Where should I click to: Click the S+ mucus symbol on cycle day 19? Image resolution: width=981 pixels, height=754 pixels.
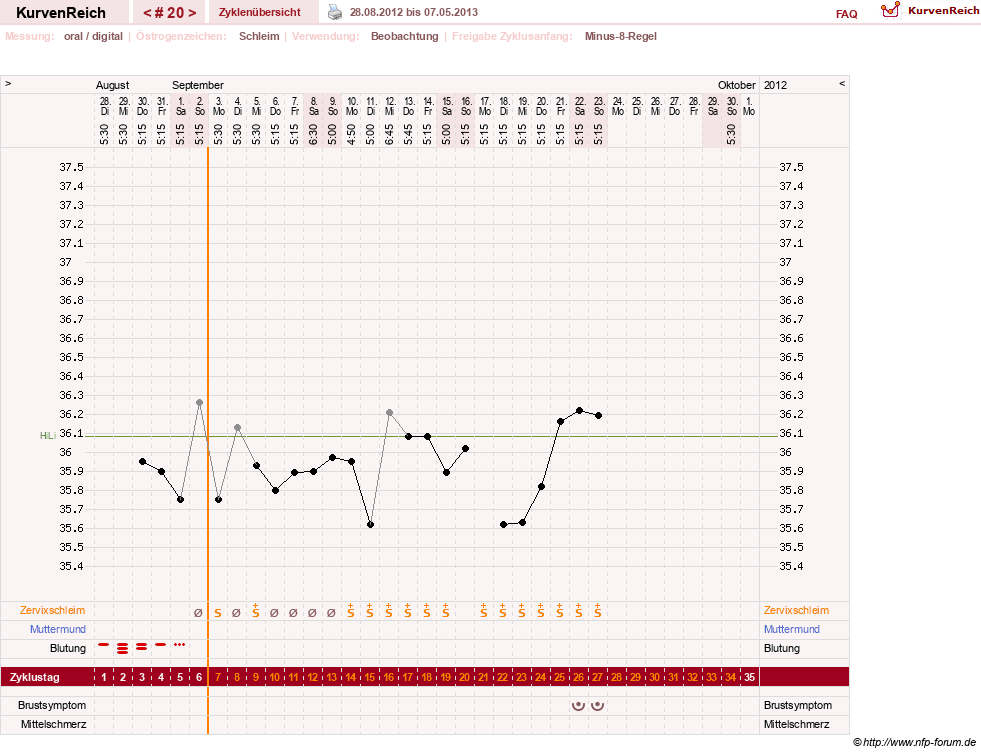[445, 611]
